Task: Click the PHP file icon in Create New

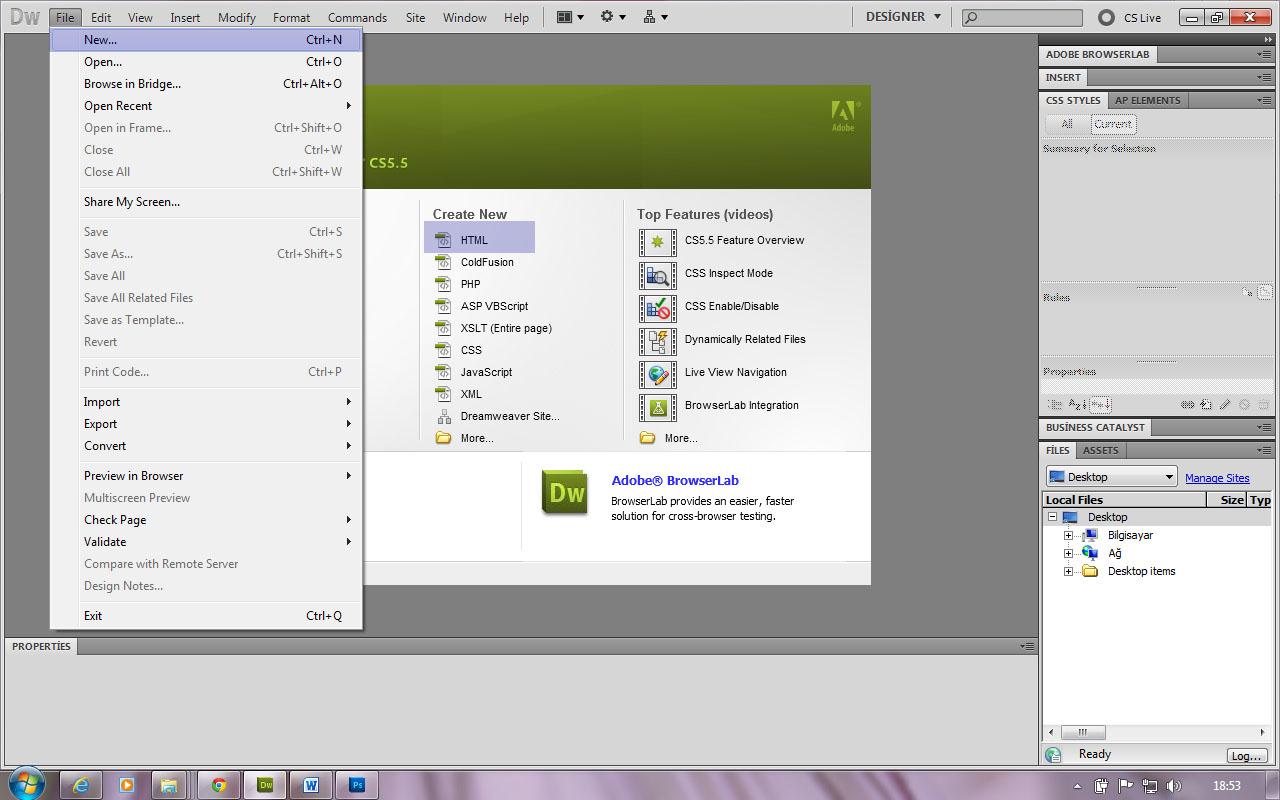Action: [443, 284]
